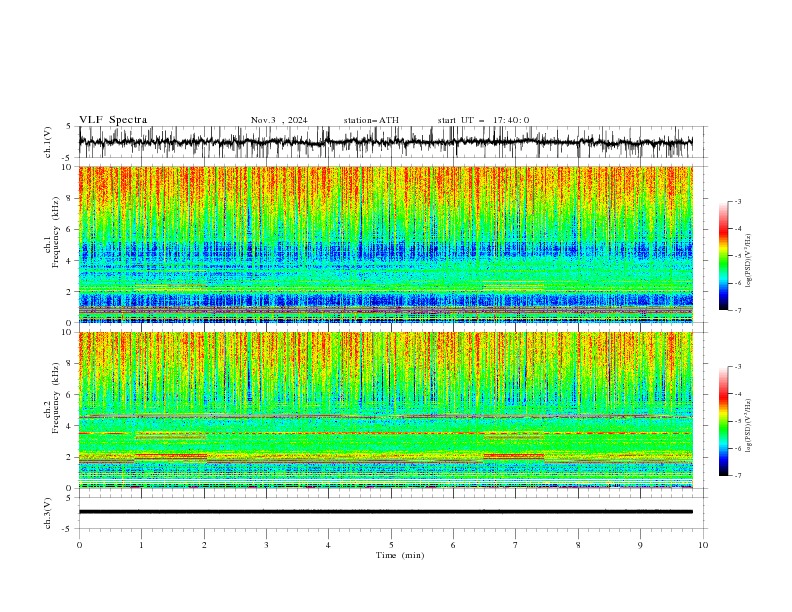Image resolution: width=792 pixels, height=612 pixels.
Task: Click time axis tick label '4'
Action: 328,545
